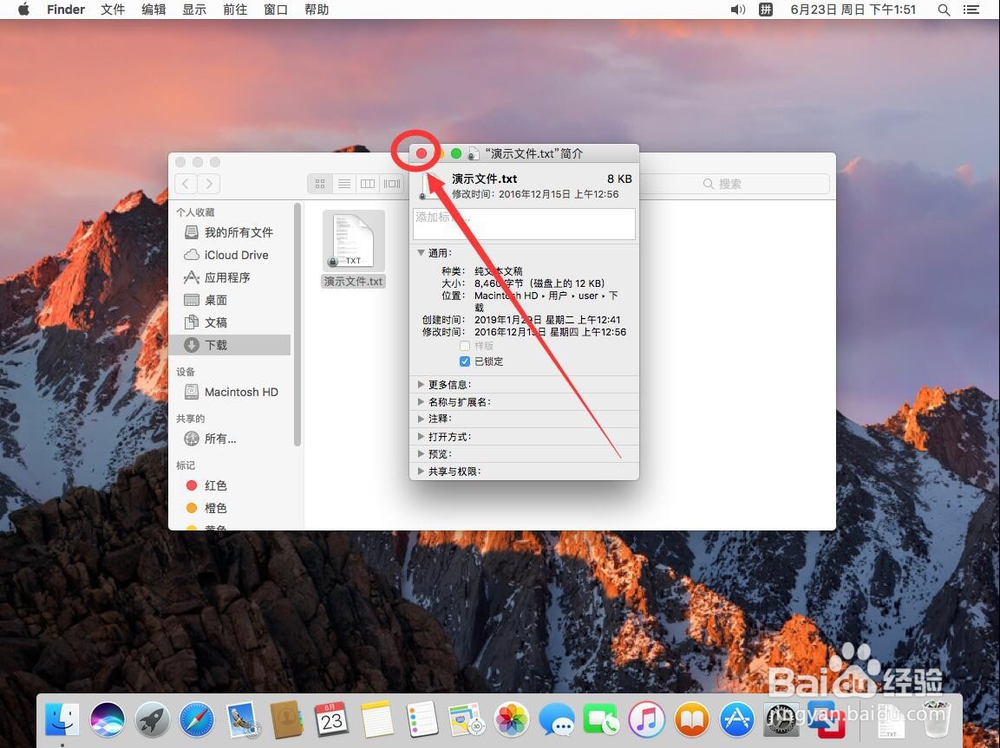This screenshot has height=748, width=1000.
Task: Open Spotlight search in menu bar
Action: [944, 10]
